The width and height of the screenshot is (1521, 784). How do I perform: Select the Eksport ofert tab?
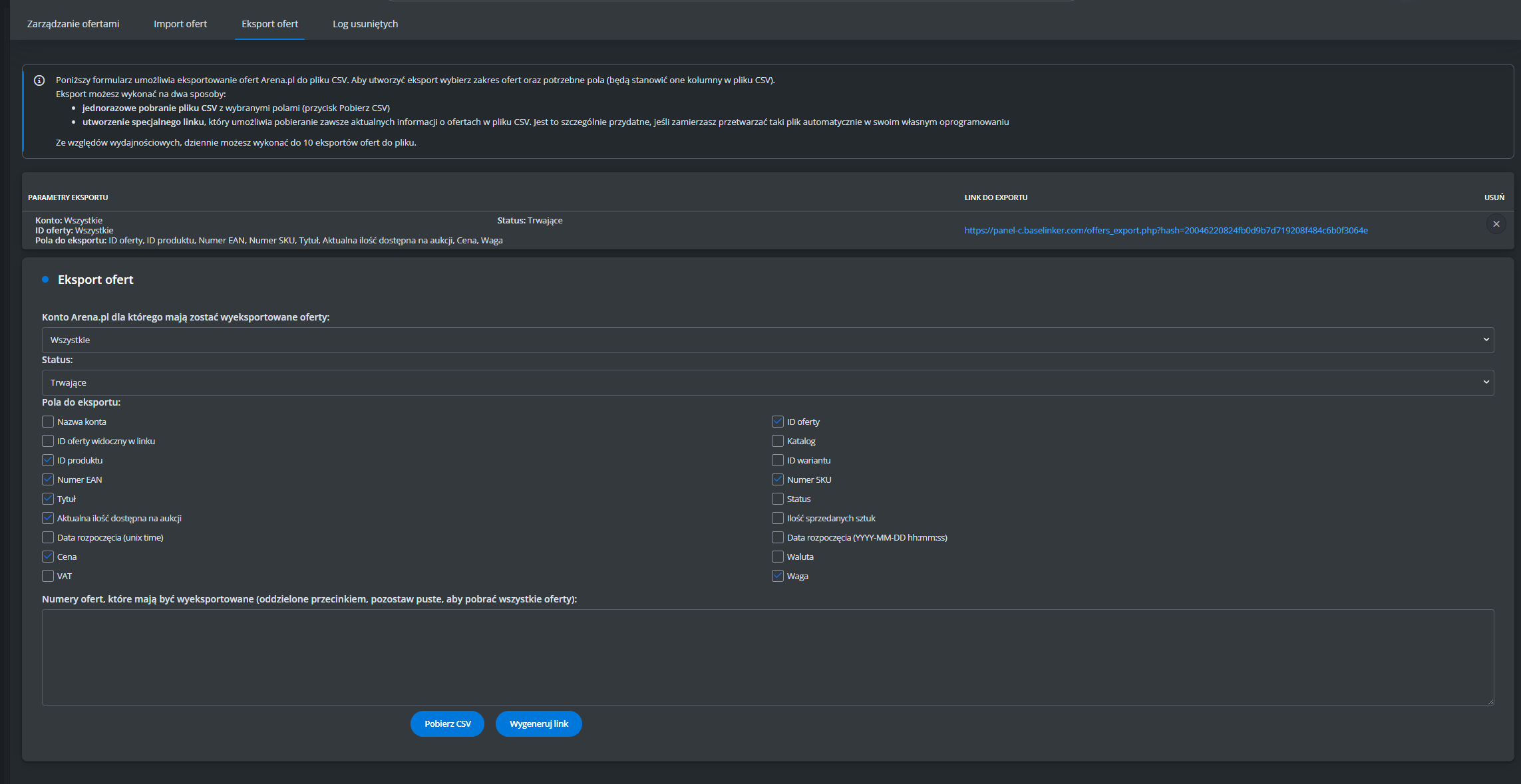[269, 24]
